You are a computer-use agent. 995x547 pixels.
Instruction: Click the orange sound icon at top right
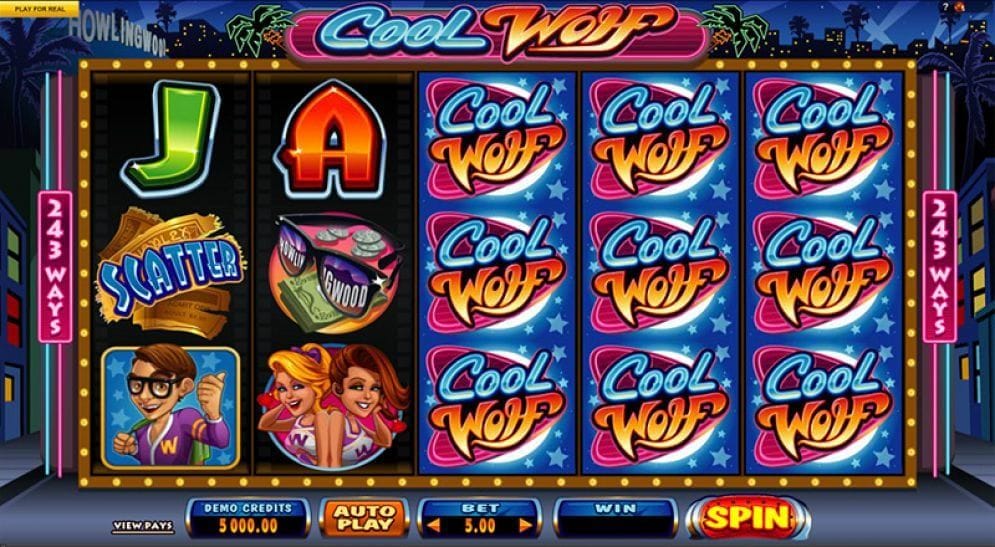(x=959, y=7)
